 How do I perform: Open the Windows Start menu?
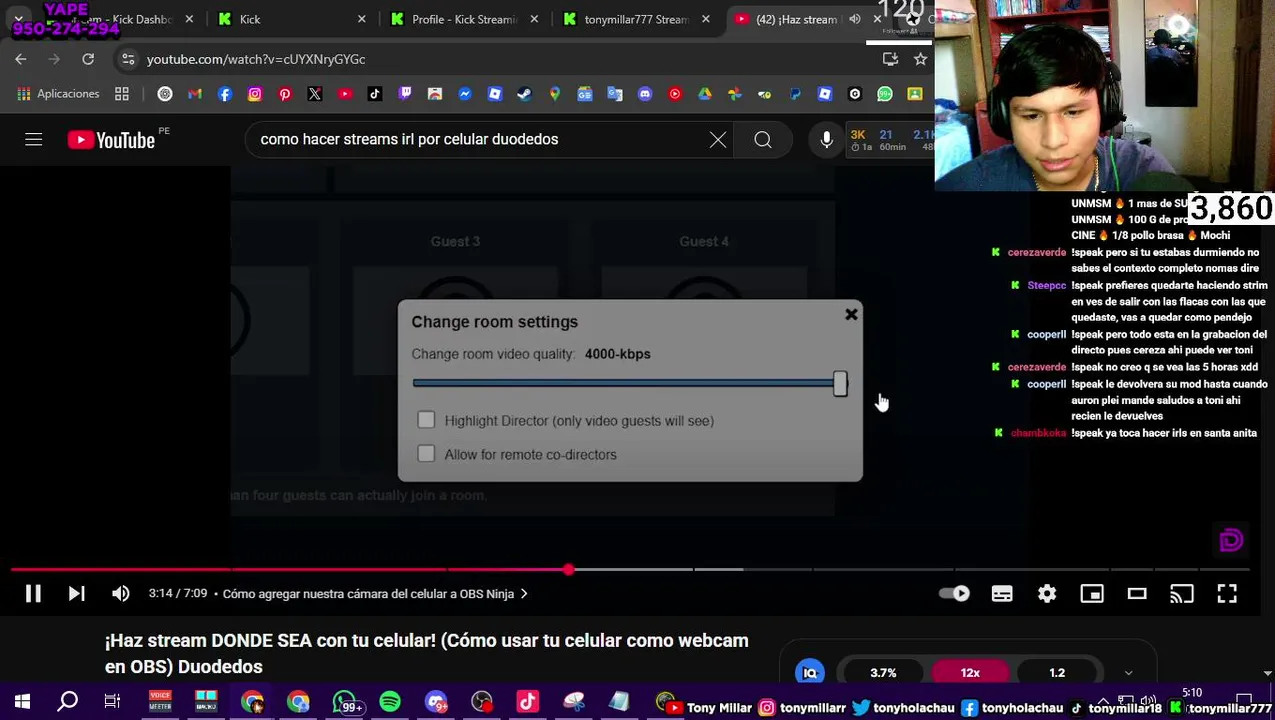click(x=22, y=702)
